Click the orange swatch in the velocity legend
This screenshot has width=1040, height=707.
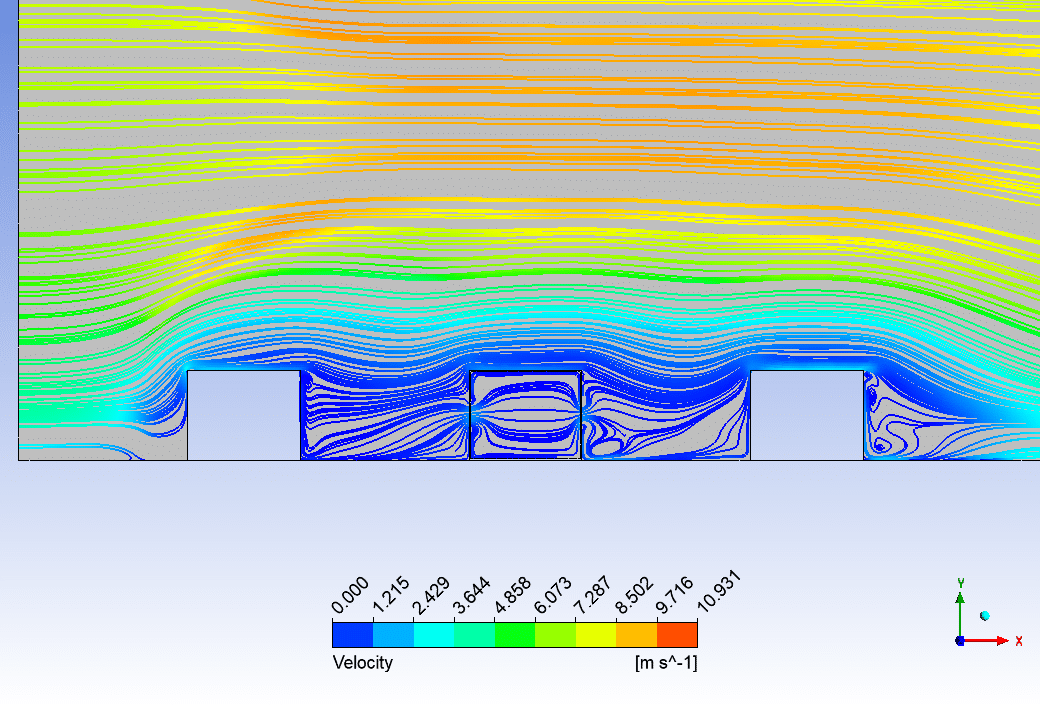636,635
